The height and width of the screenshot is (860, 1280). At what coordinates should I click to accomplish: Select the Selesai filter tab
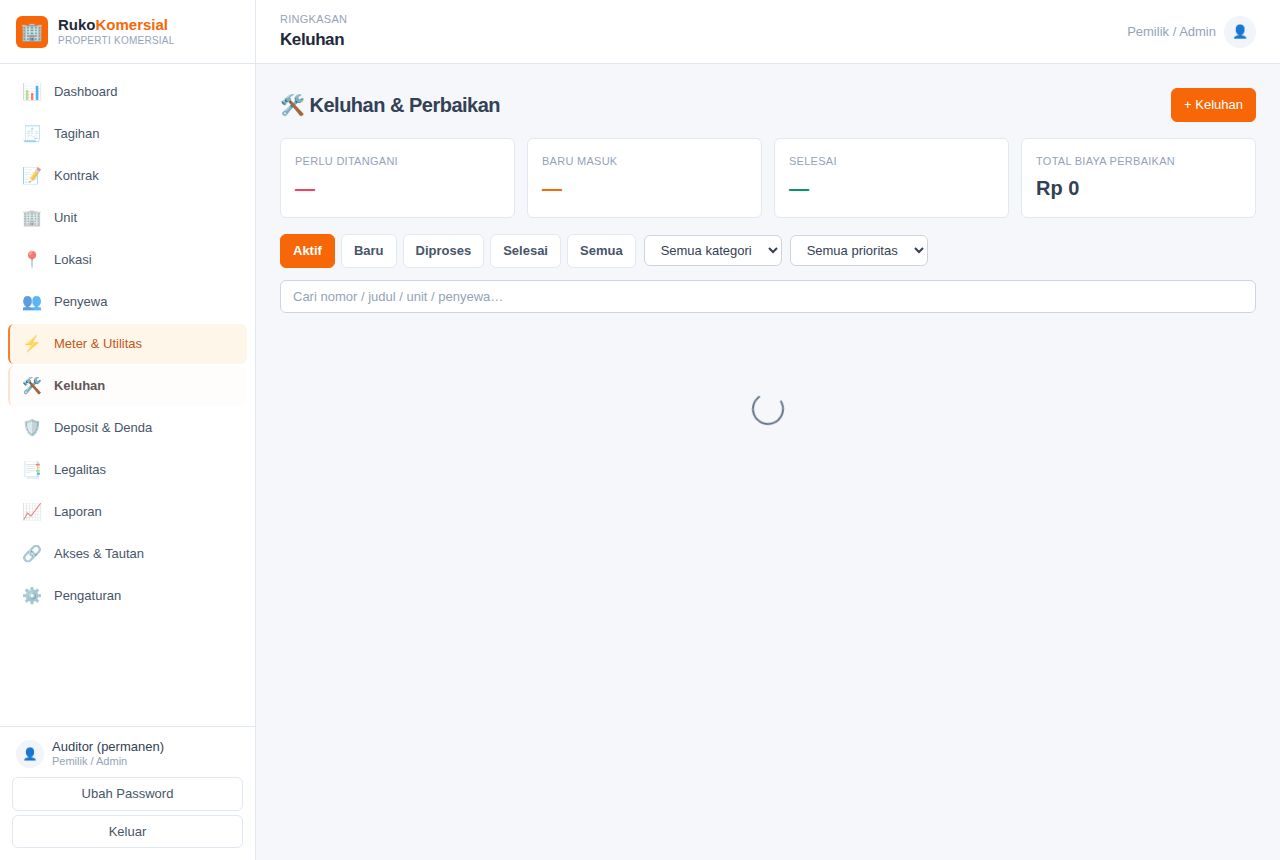tap(525, 251)
